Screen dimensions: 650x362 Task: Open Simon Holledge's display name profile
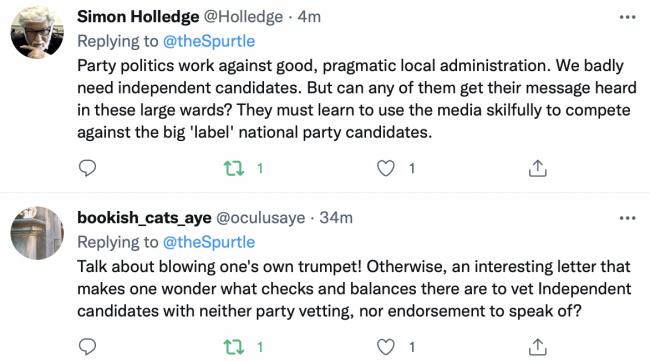(138, 17)
